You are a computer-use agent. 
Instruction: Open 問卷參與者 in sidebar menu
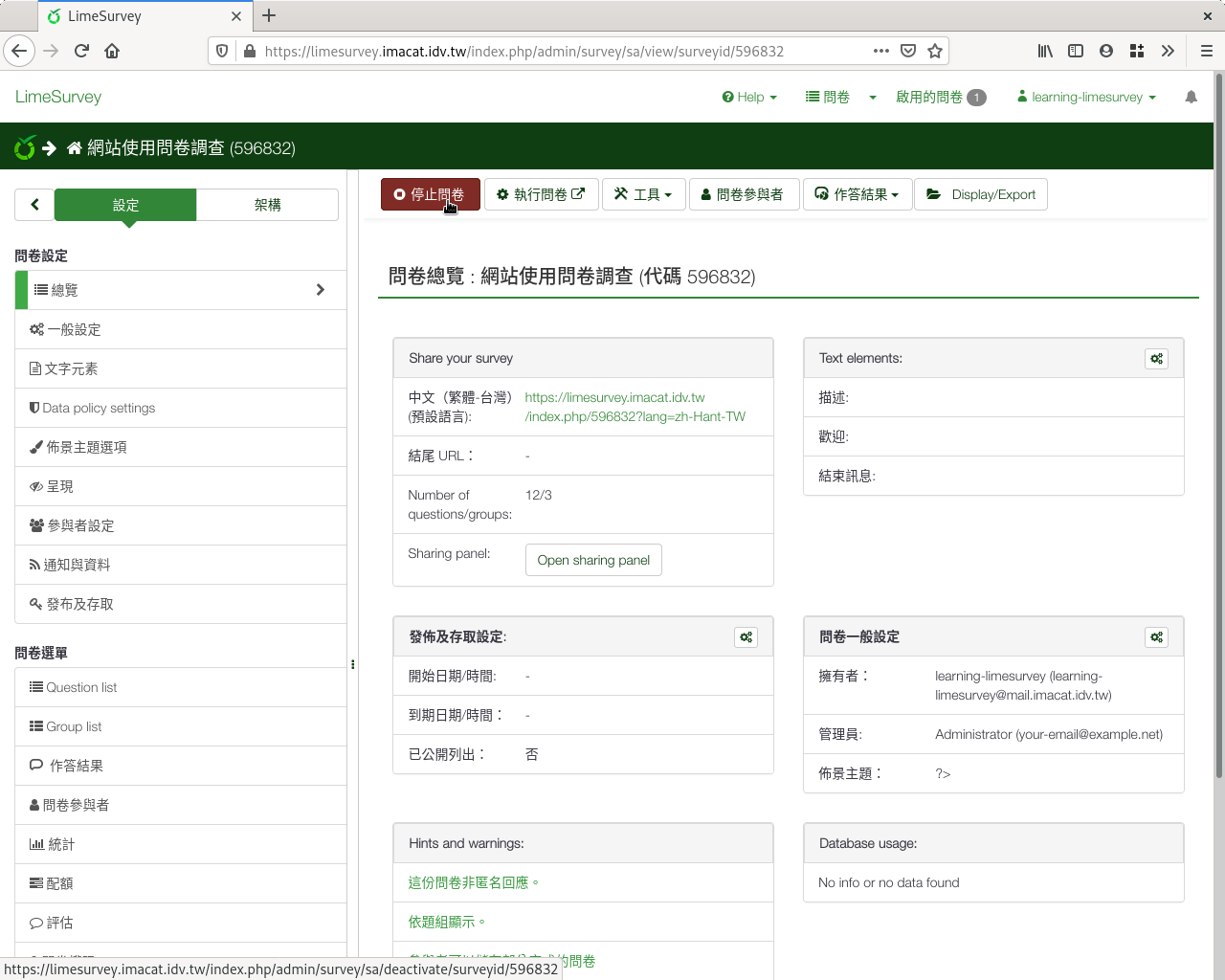coord(181,805)
